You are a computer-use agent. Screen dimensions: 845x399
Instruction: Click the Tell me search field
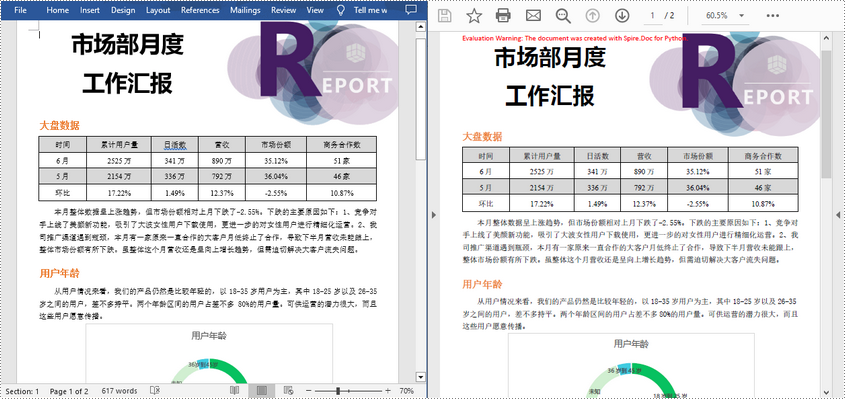tap(370, 10)
